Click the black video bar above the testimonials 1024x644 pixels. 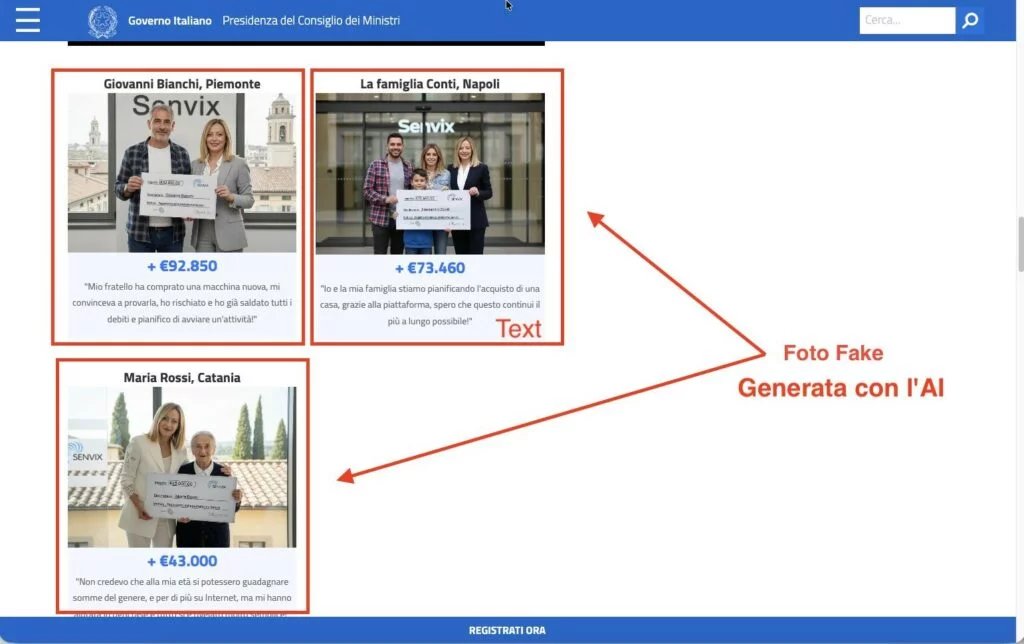(306, 43)
